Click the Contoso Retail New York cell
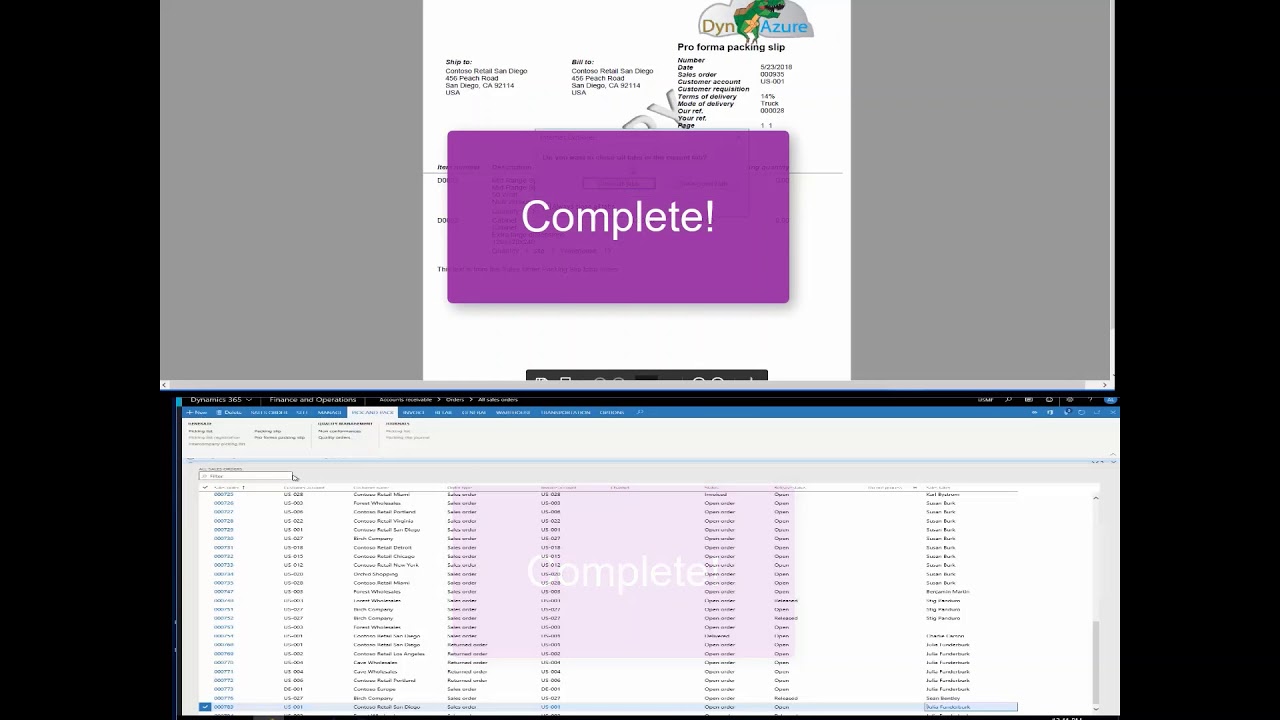The height and width of the screenshot is (720, 1280). click(x=386, y=565)
